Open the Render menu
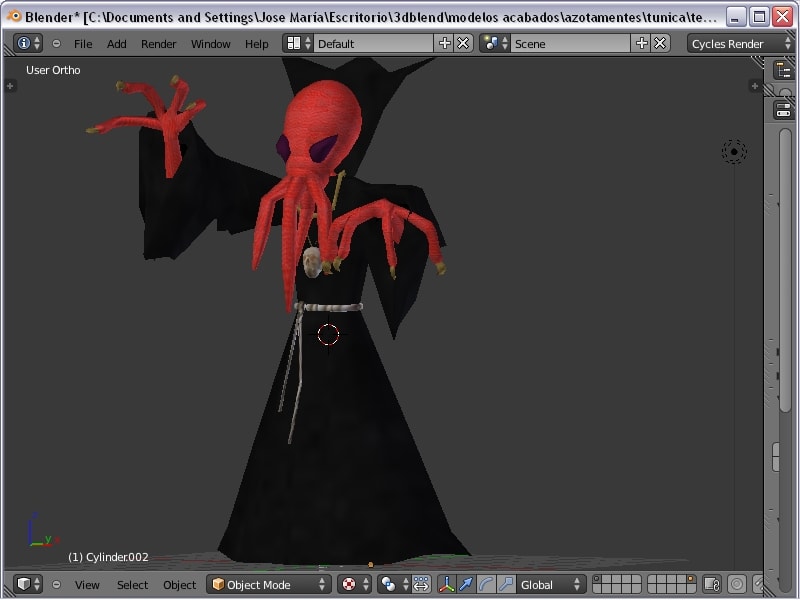Screen dimensions: 800x600 [158, 43]
